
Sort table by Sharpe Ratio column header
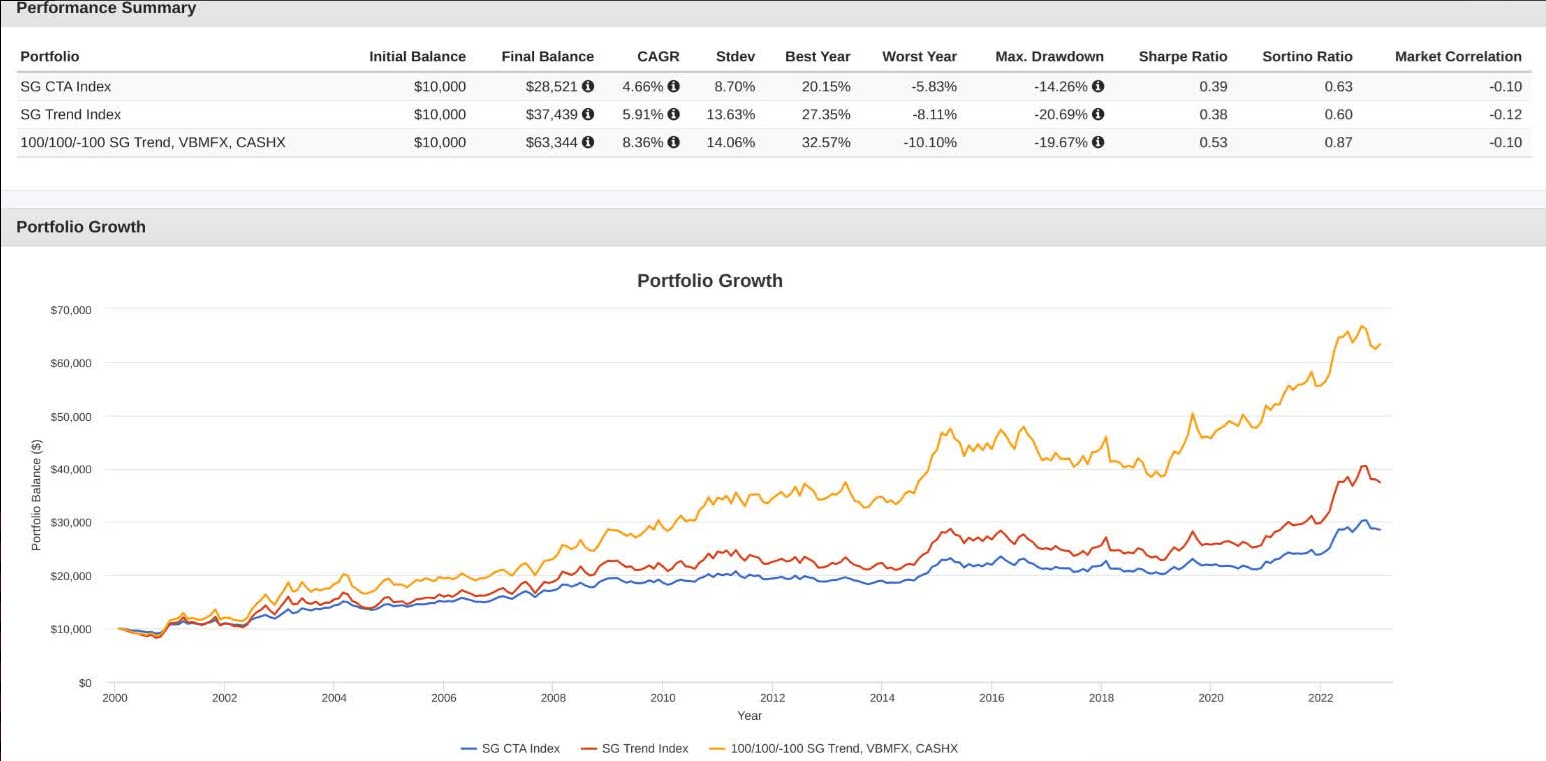pos(1183,57)
